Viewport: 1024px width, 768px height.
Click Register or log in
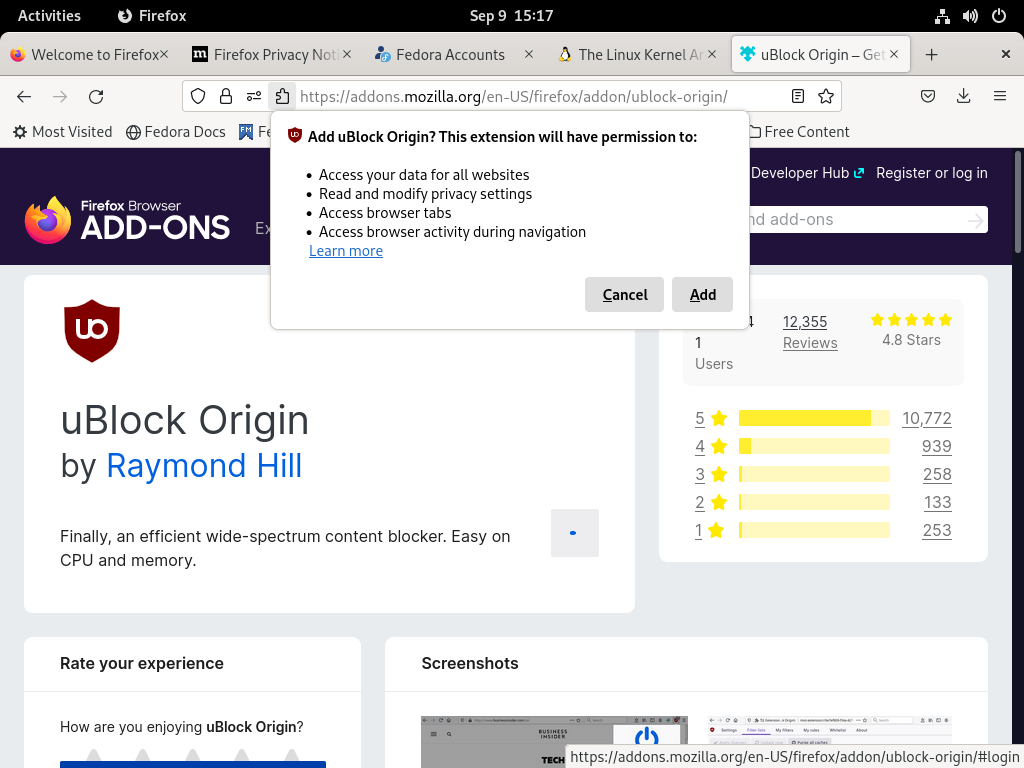[x=931, y=173]
